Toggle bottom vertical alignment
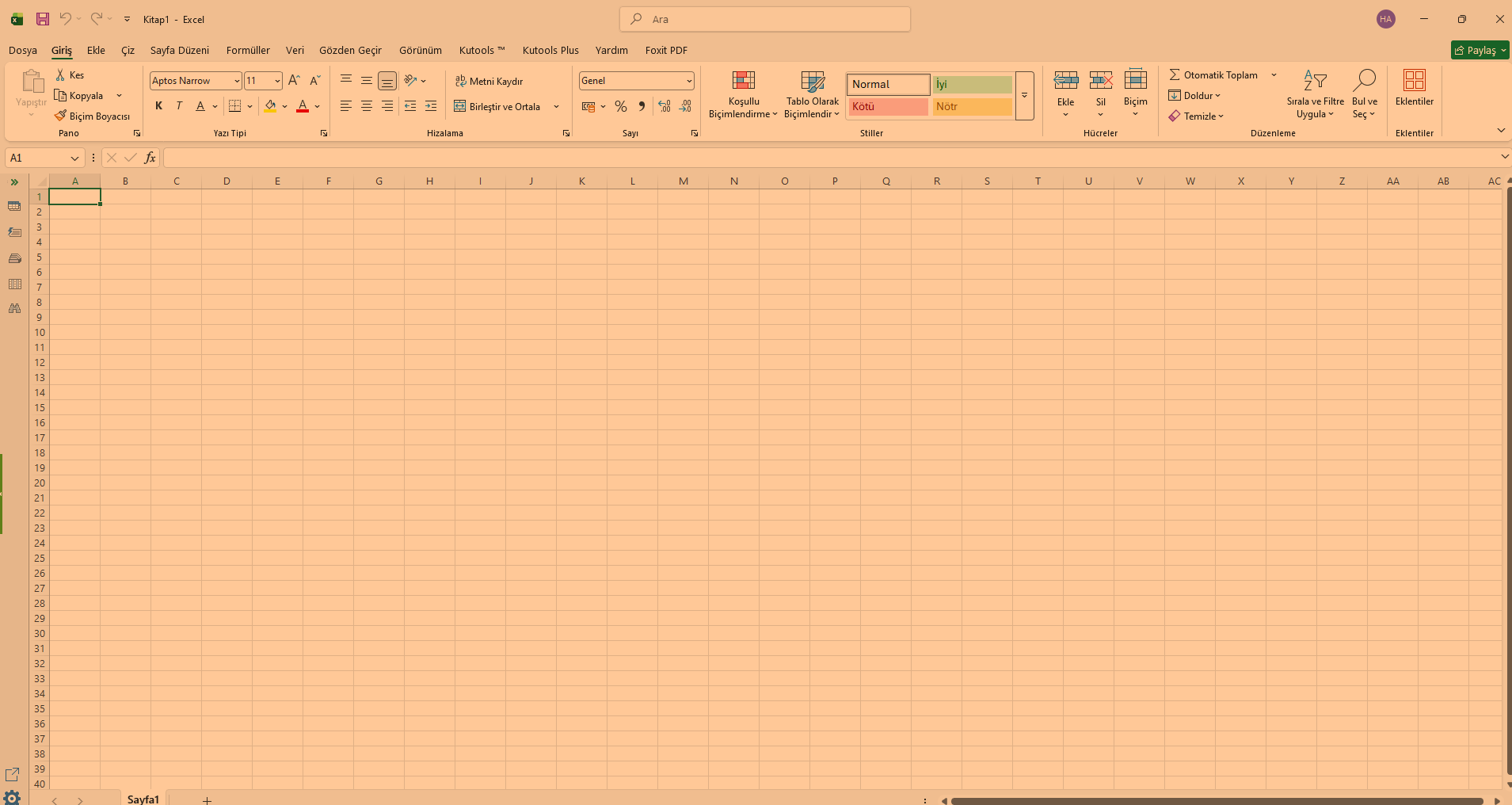The height and width of the screenshot is (805, 1512). [x=387, y=80]
